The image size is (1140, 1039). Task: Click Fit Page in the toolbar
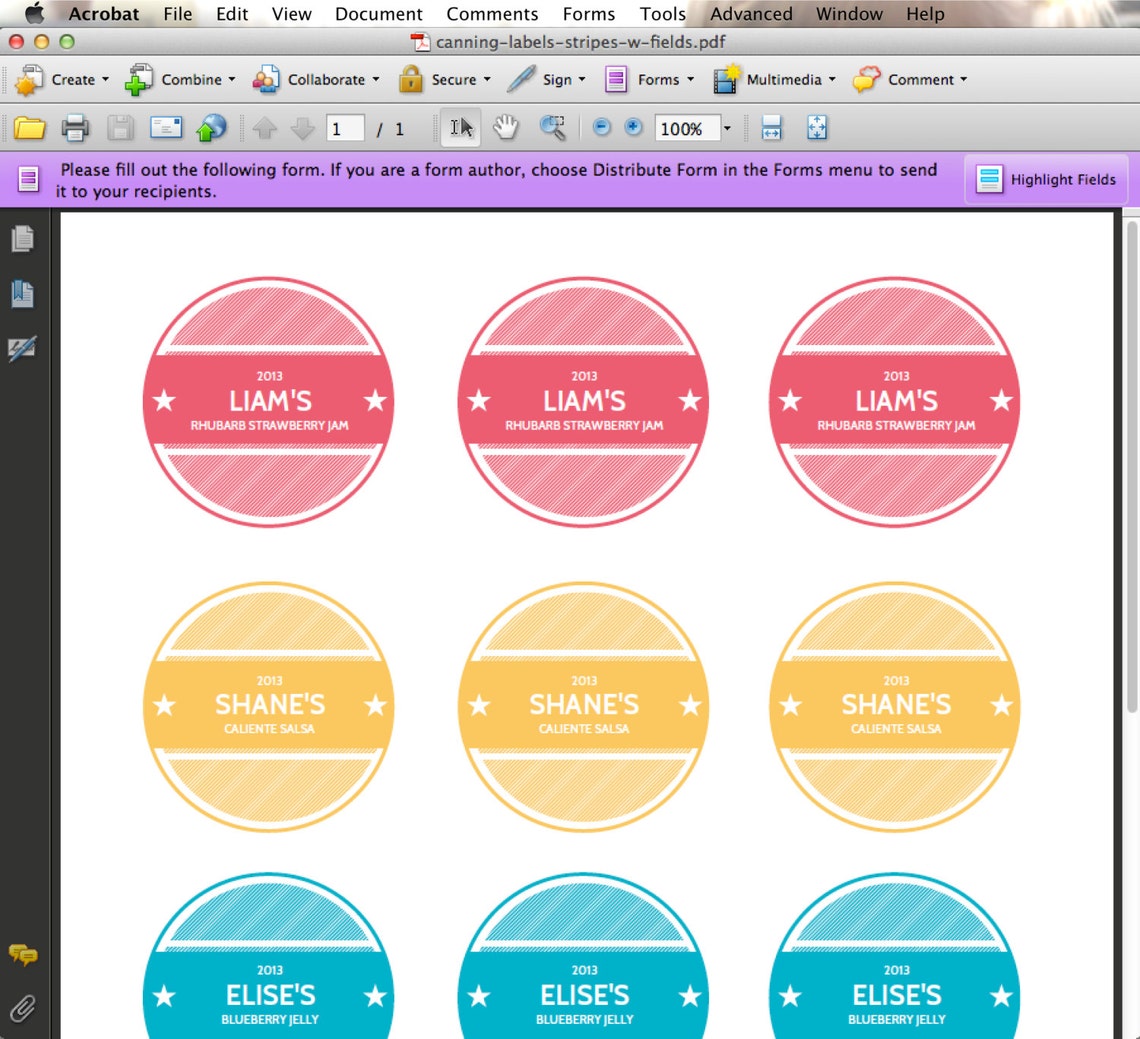(817, 128)
